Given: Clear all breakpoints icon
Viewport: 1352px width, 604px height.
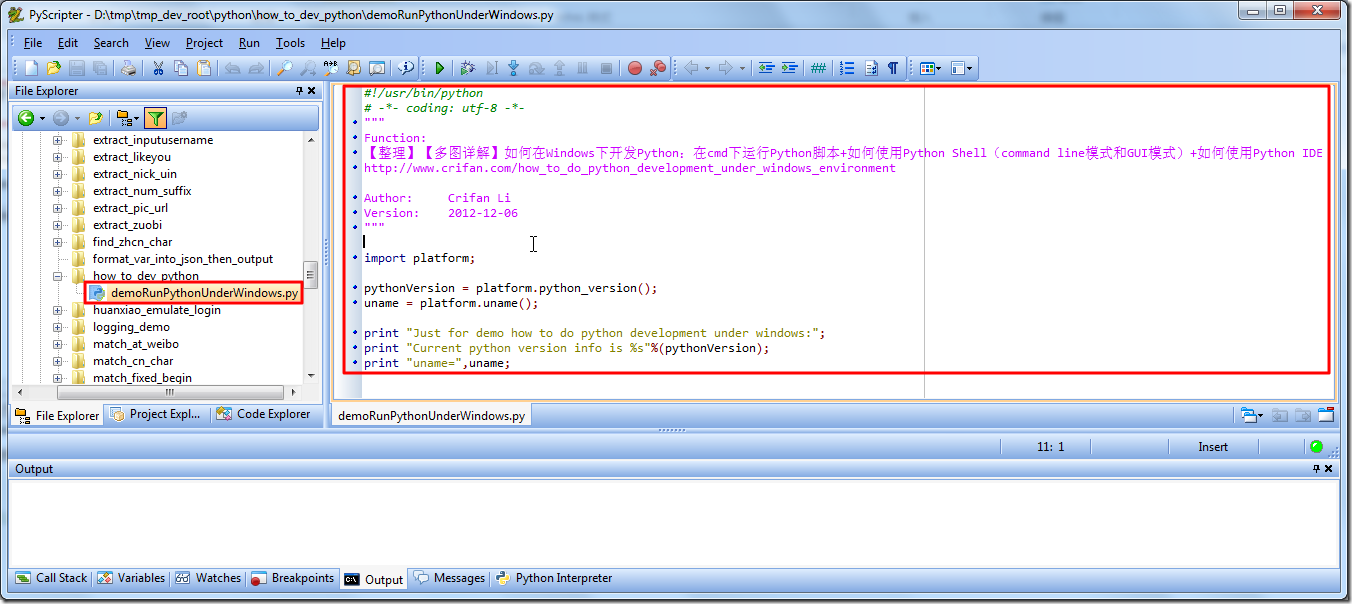Looking at the screenshot, I should click(x=658, y=68).
